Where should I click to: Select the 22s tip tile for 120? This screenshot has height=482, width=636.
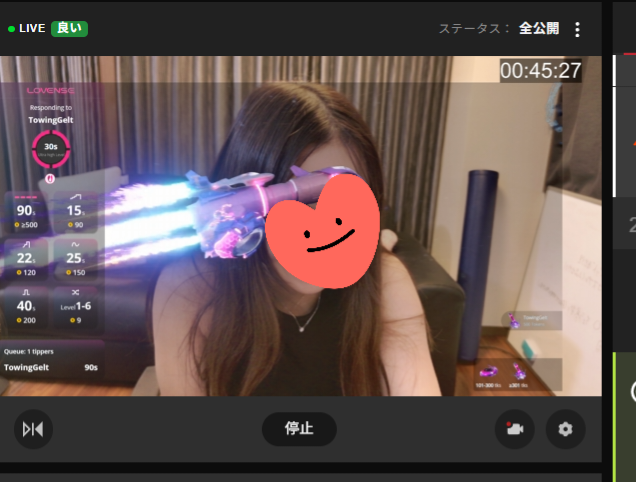pyautogui.click(x=27, y=258)
